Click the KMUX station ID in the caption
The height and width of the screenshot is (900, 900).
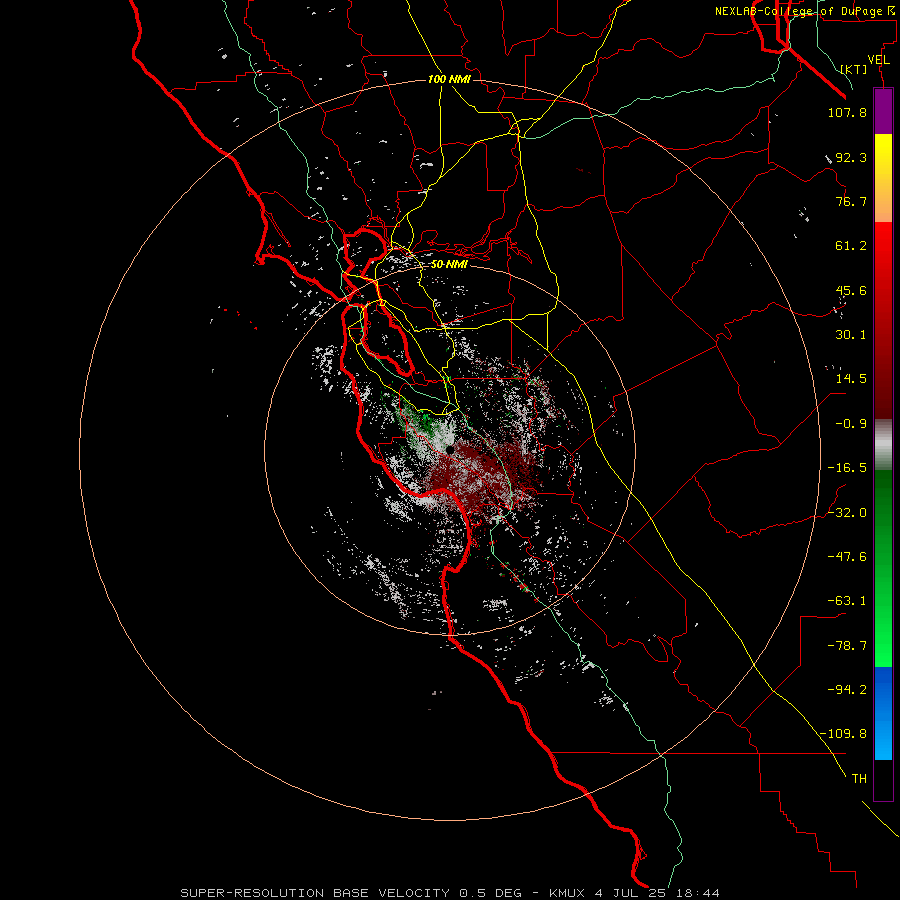pyautogui.click(x=567, y=893)
